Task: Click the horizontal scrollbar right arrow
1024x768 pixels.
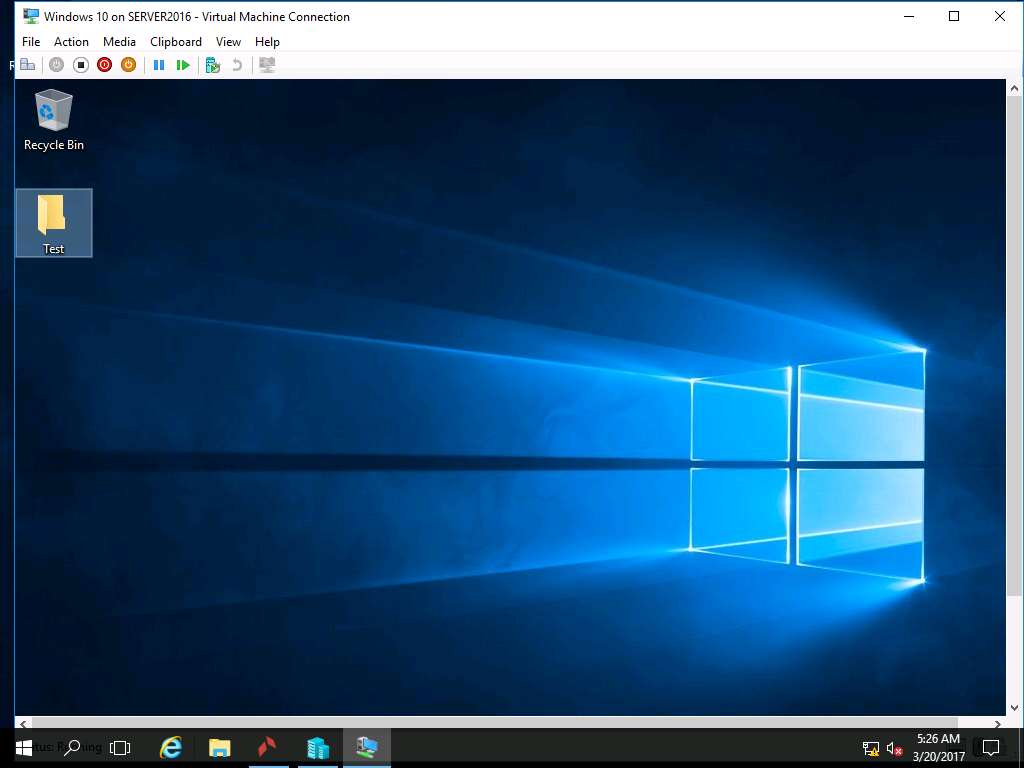Action: pyautogui.click(x=997, y=723)
